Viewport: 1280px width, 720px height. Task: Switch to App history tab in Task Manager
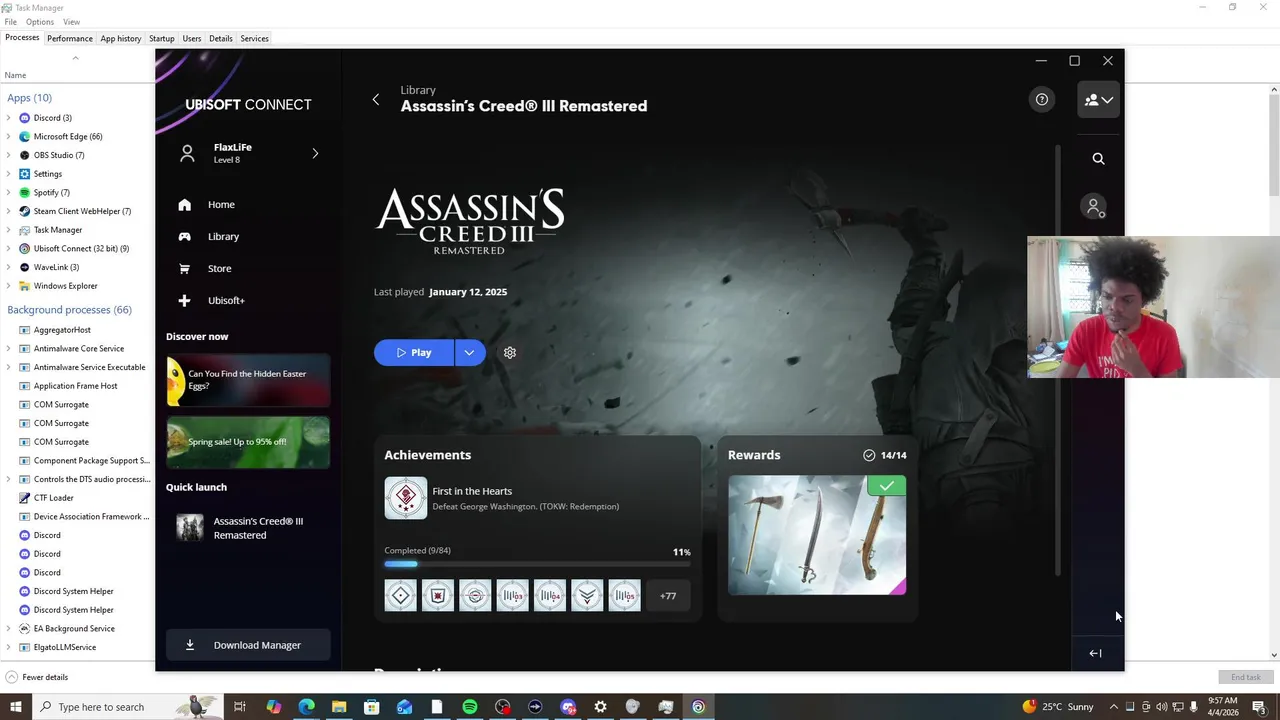121,38
